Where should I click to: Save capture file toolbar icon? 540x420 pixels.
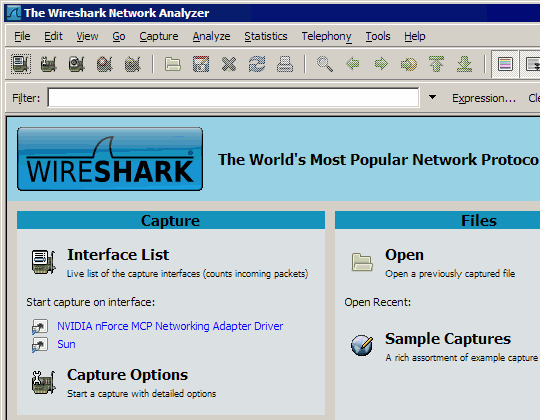[201, 64]
